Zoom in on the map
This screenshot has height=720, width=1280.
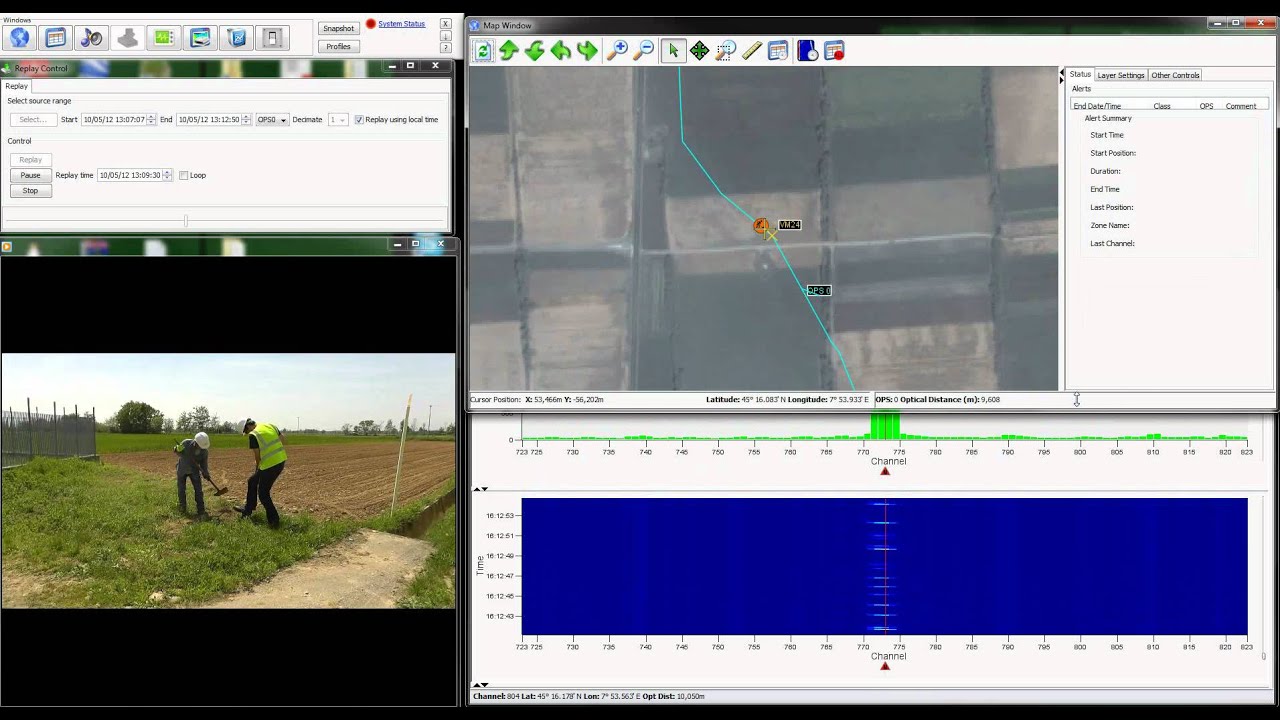(x=618, y=50)
